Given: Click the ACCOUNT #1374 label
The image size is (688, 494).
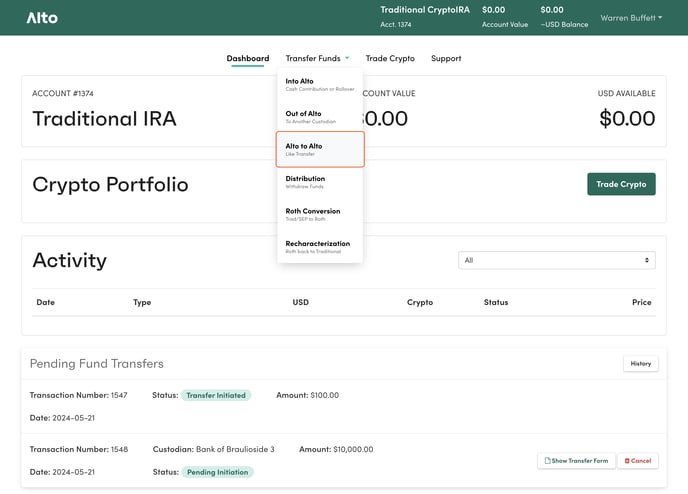Looking at the screenshot, I should 63,93.
